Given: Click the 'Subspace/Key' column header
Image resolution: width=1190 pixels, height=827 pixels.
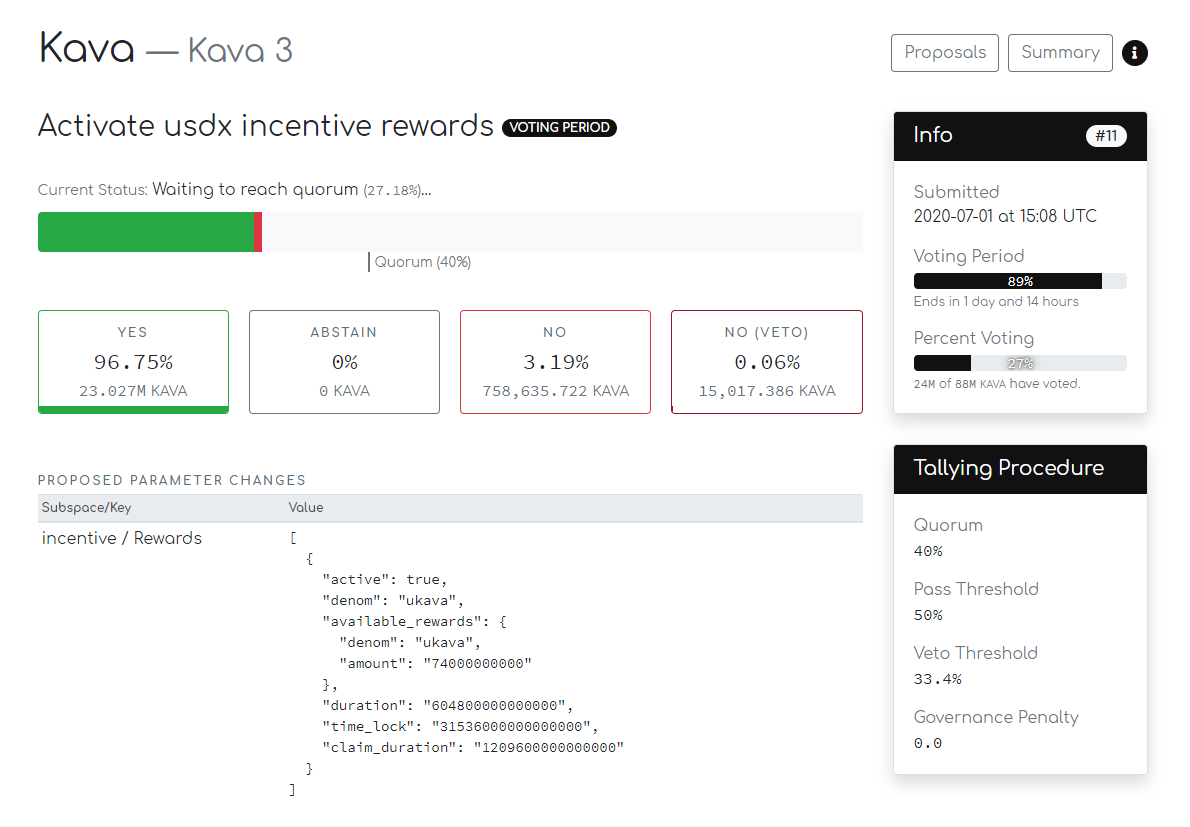Looking at the screenshot, I should click(x=87, y=508).
